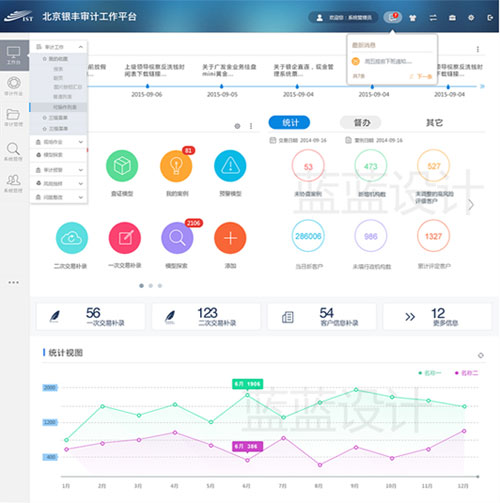
Task: Click the orange message icon in popup
Action: click(x=356, y=61)
